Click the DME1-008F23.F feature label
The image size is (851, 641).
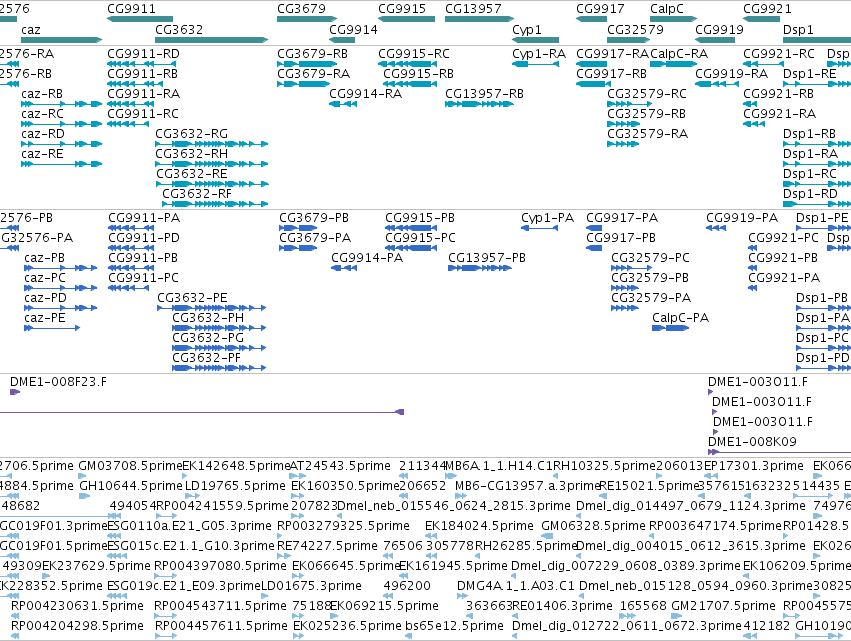[x=59, y=382]
